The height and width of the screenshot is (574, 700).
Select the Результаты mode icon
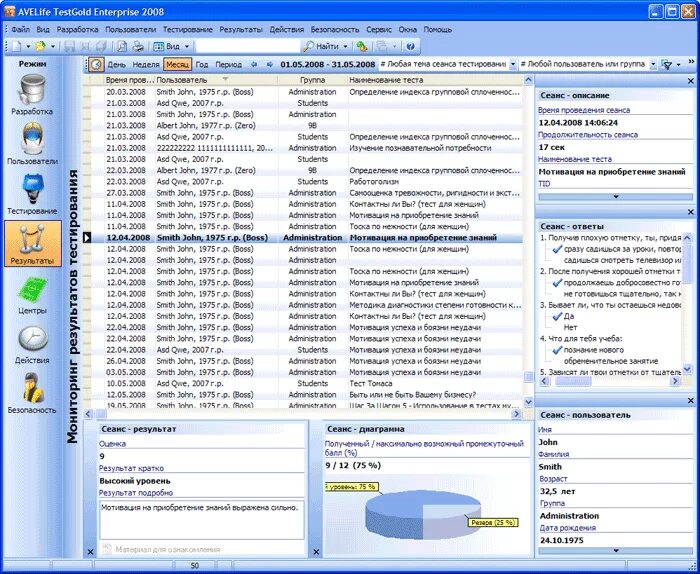[x=33, y=243]
